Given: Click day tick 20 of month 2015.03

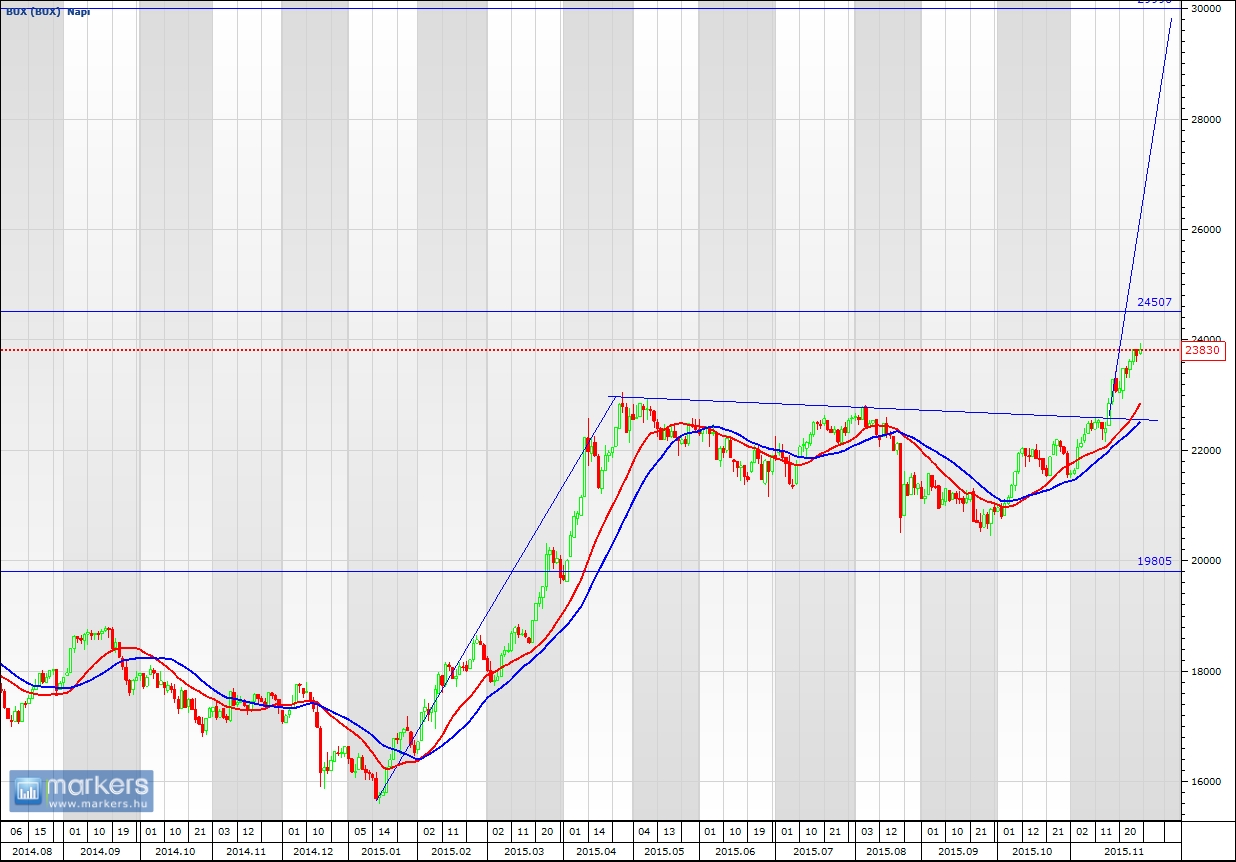Looking at the screenshot, I should [x=547, y=832].
